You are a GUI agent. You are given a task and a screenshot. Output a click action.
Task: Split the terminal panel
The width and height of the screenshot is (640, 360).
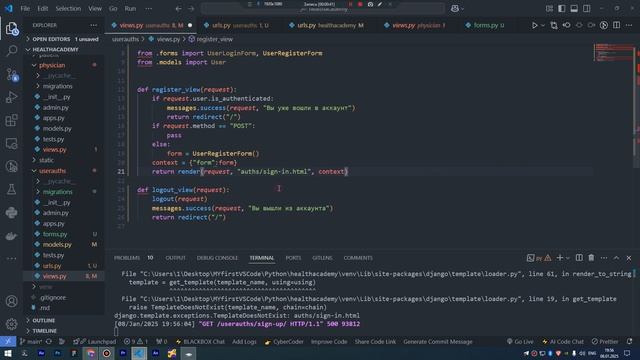tap(579, 258)
